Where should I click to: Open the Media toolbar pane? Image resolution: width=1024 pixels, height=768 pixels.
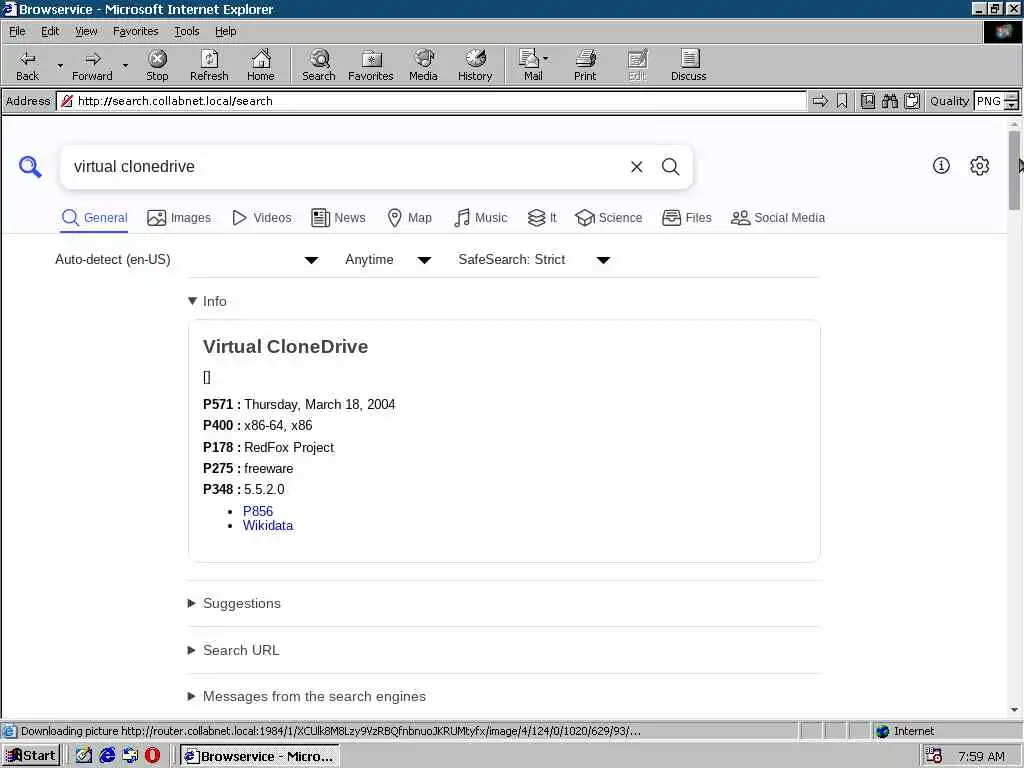tap(423, 65)
